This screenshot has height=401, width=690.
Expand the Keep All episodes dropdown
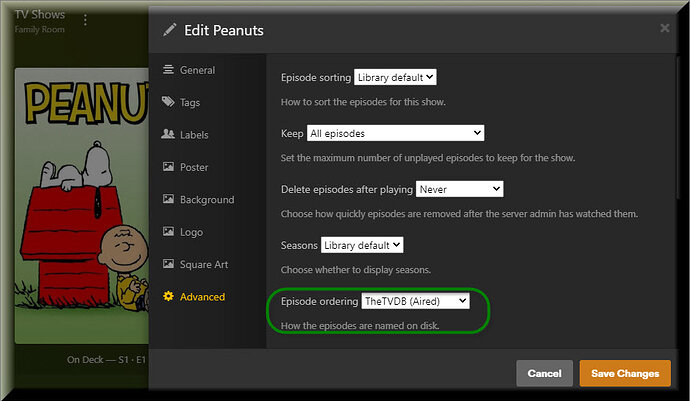pos(395,133)
